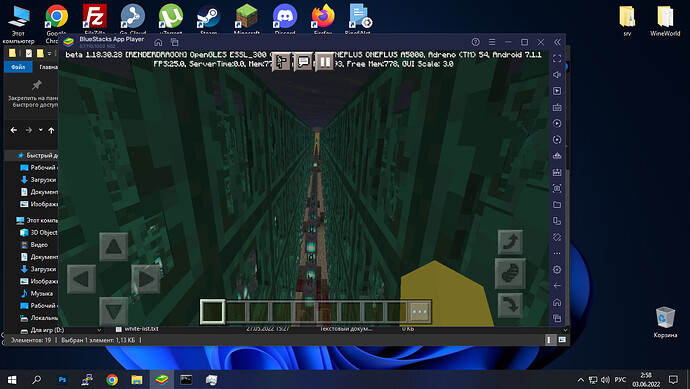Open Discord desktop shortcut
This screenshot has width=690, height=389.
tap(285, 20)
